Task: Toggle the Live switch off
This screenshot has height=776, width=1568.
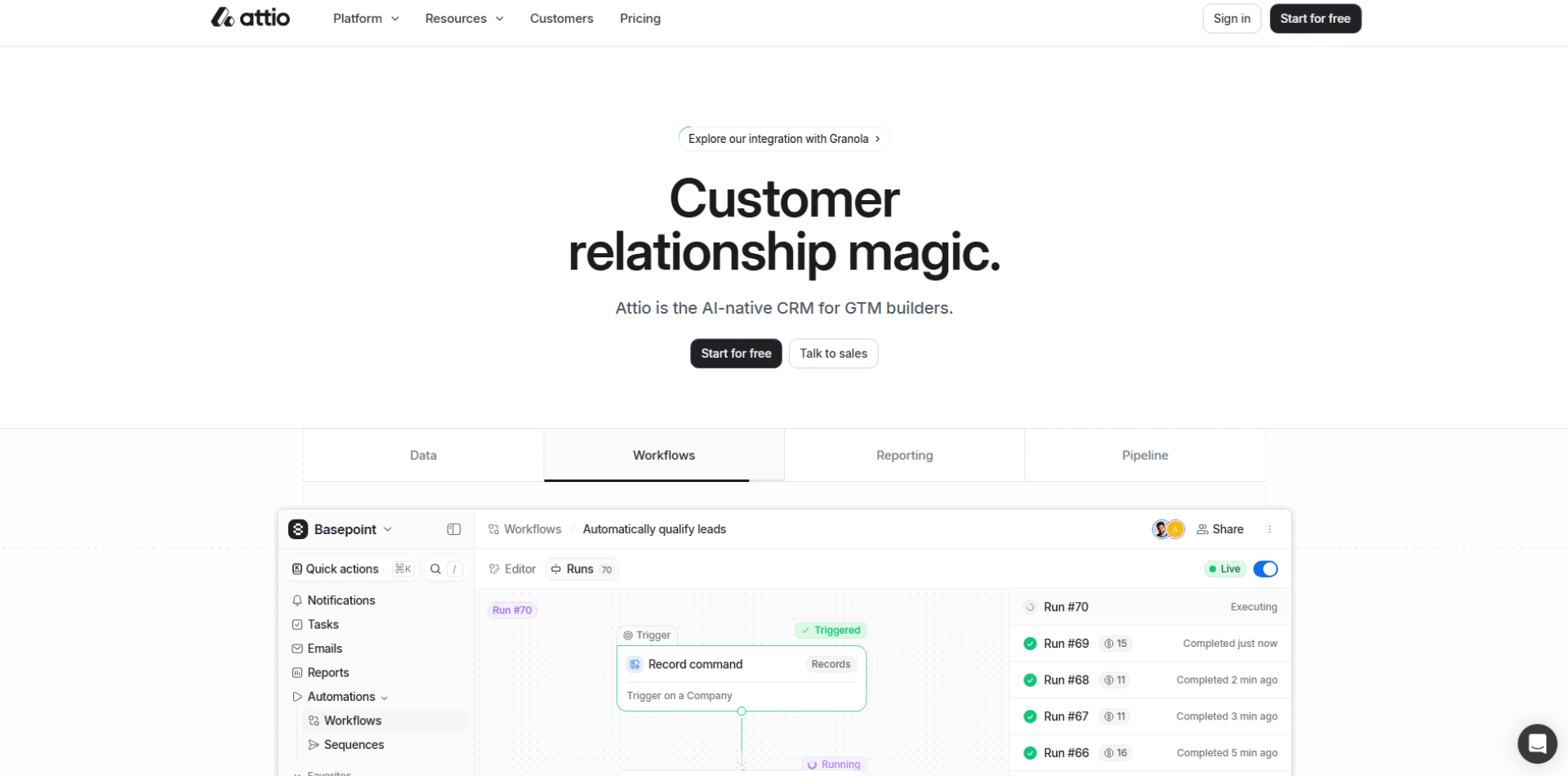Action: (1265, 569)
